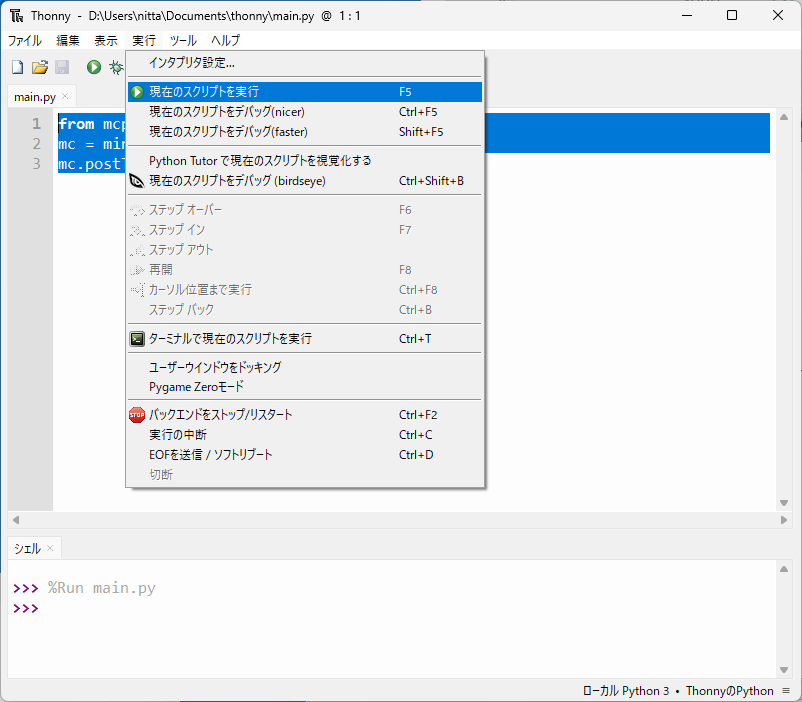
Task: Click the ローカル Python 3 status bar text
Action: [621, 691]
